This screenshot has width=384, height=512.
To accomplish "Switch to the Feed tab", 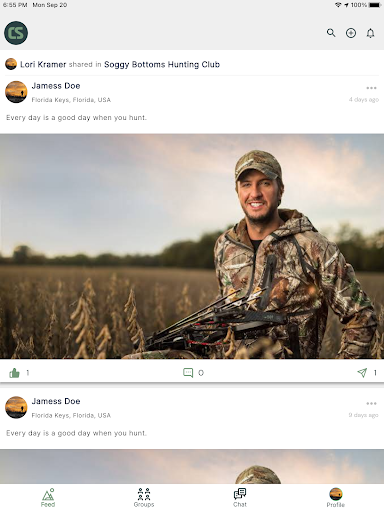I will [48, 498].
